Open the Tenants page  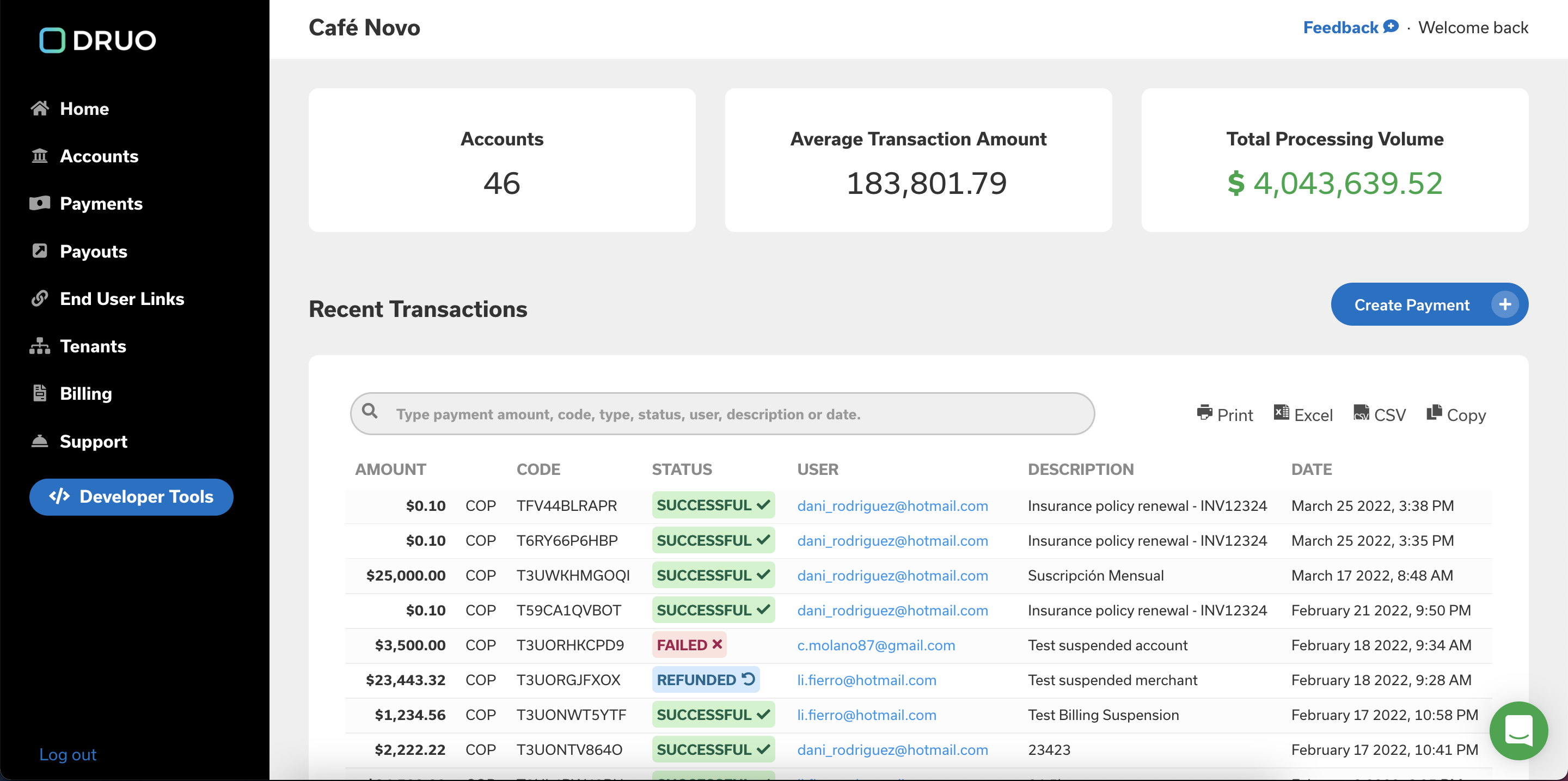point(93,346)
